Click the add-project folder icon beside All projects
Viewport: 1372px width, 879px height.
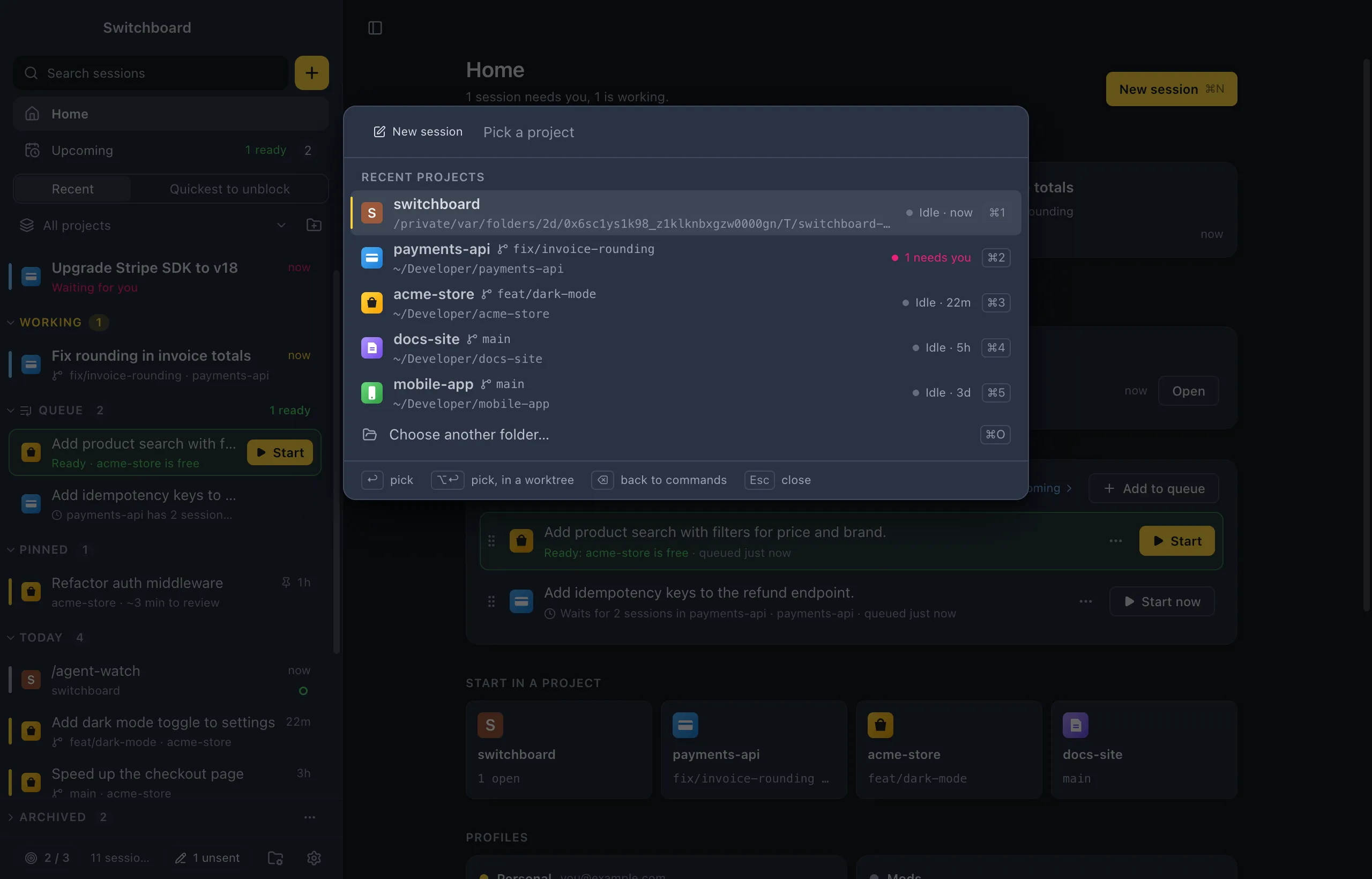click(x=314, y=225)
